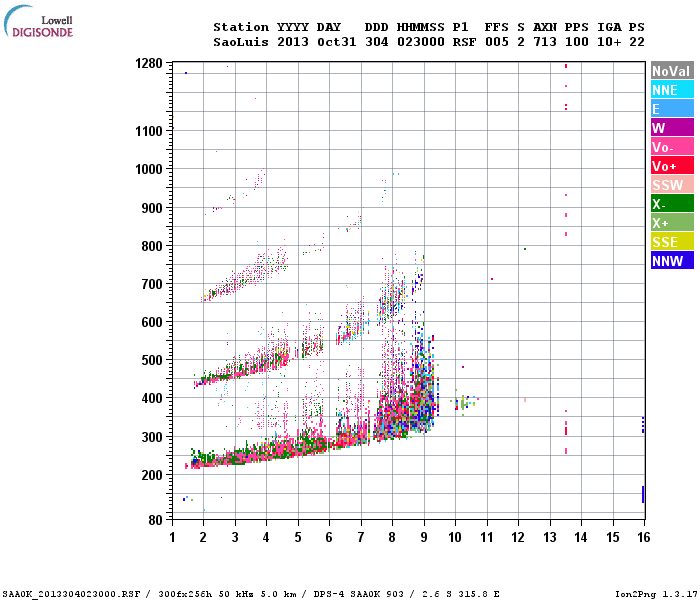
Task: Click frequency axis label 1
Action: click(x=172, y=537)
